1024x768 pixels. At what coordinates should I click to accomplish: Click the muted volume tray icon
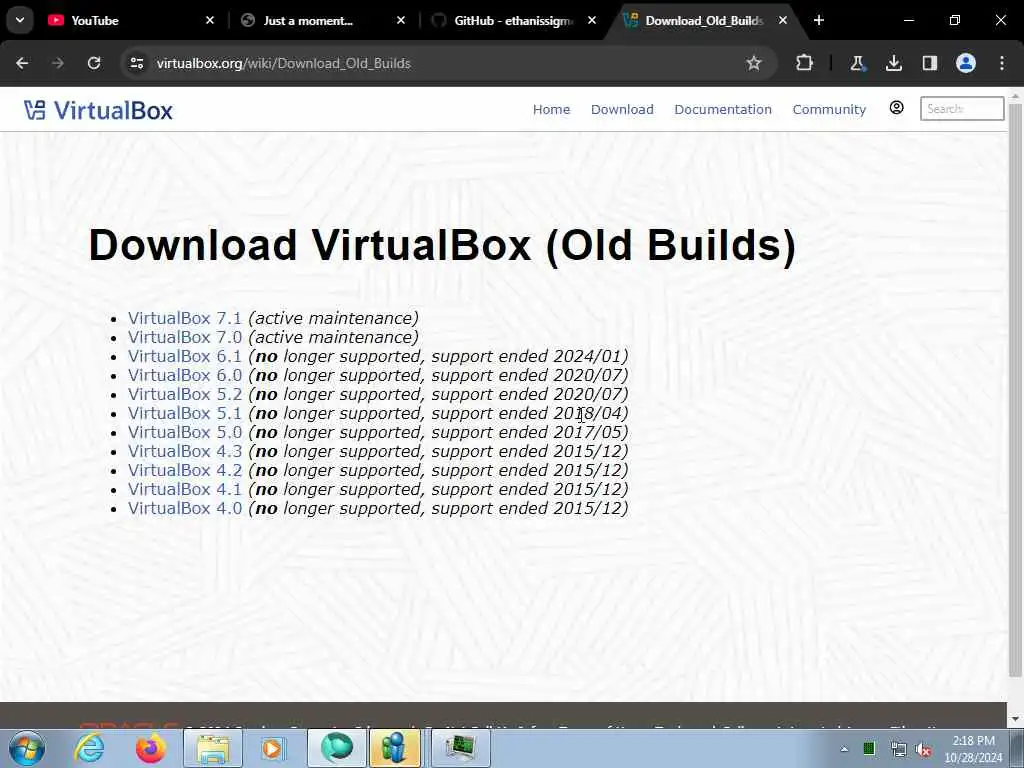(x=923, y=750)
